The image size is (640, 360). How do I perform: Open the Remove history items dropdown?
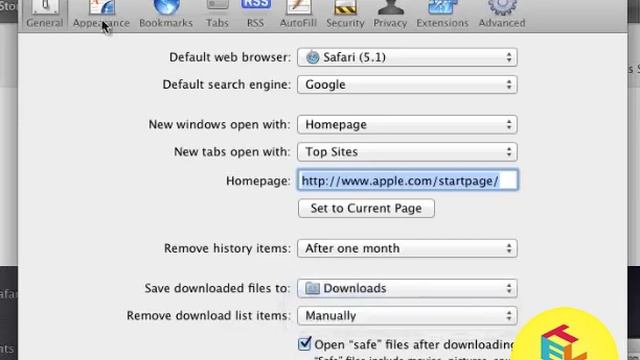click(x=407, y=248)
